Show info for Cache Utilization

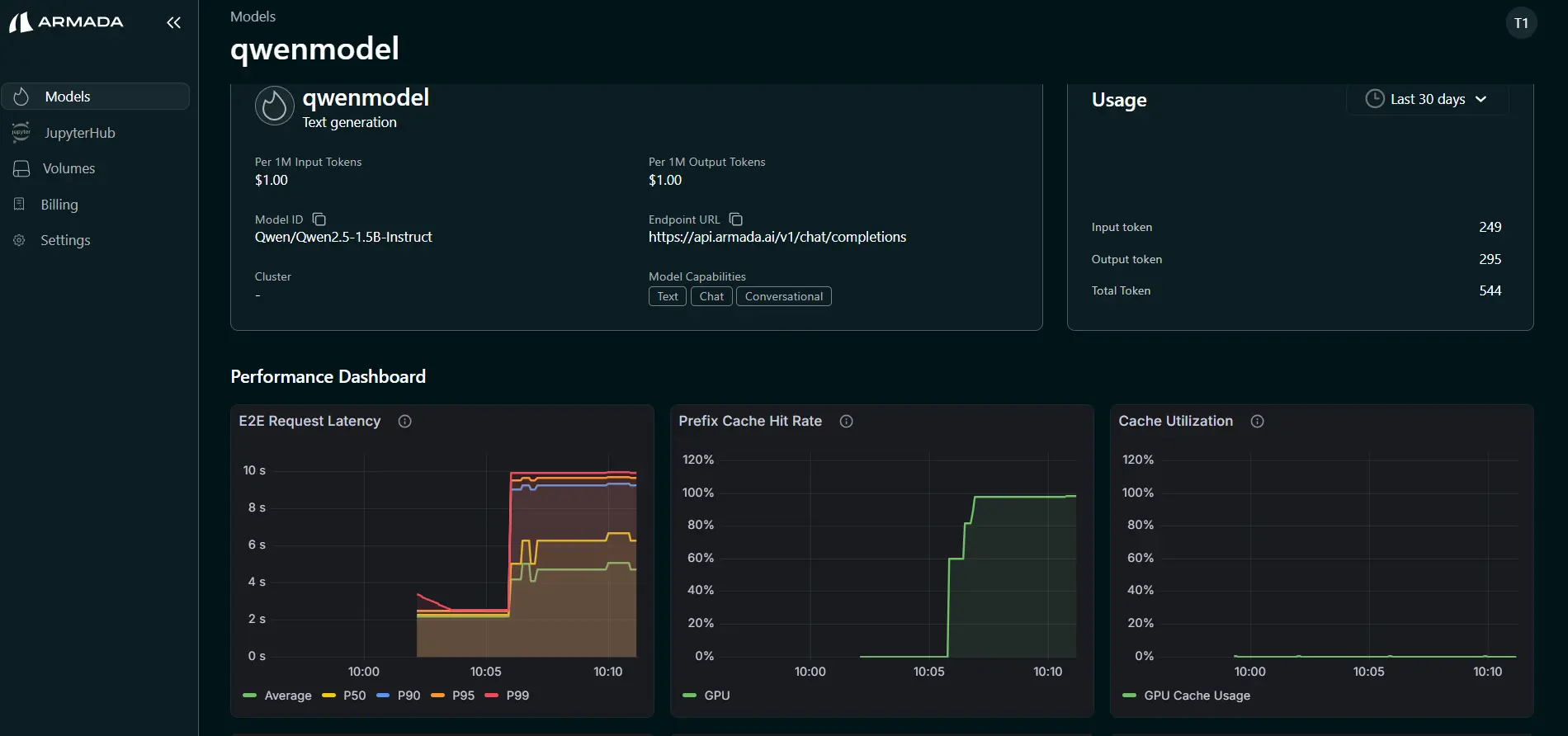click(1258, 422)
